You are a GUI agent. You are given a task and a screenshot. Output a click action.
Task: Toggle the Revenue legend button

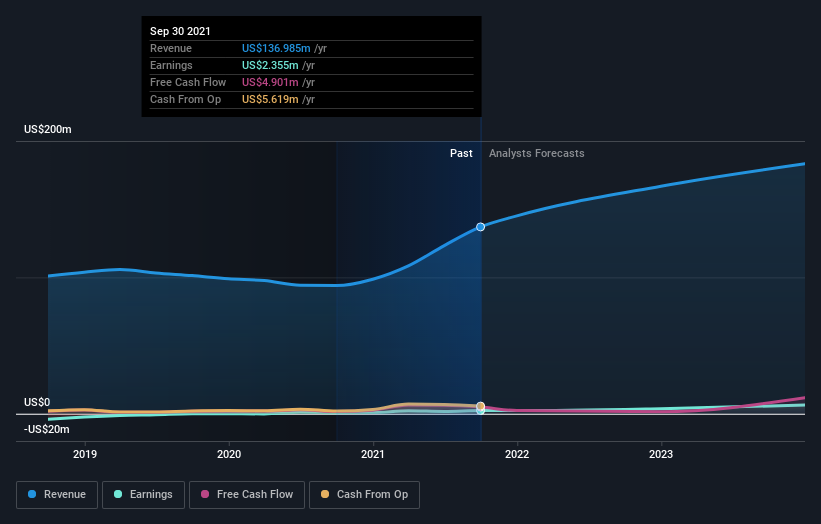pos(57,495)
